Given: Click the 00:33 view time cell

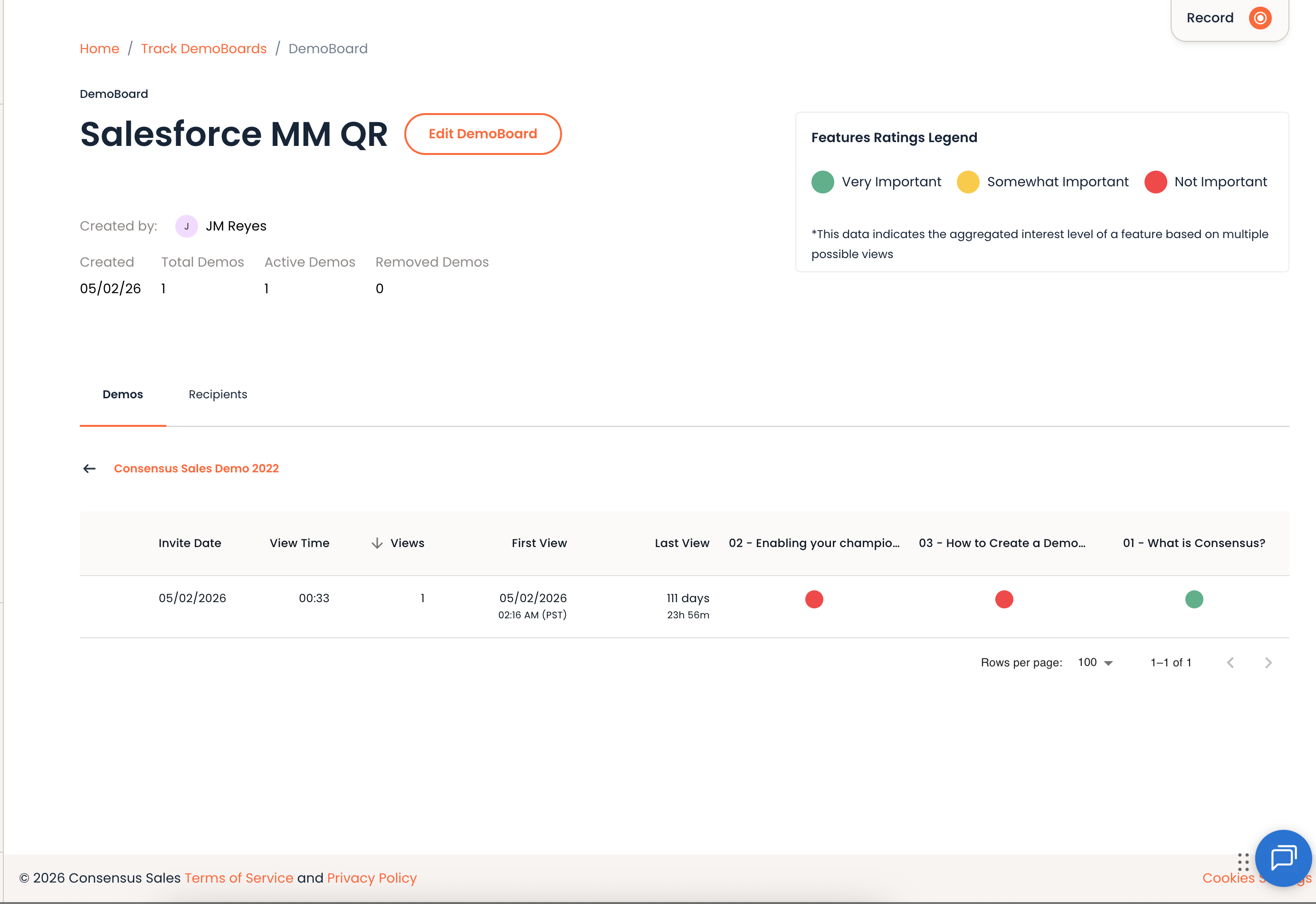Looking at the screenshot, I should point(315,598).
